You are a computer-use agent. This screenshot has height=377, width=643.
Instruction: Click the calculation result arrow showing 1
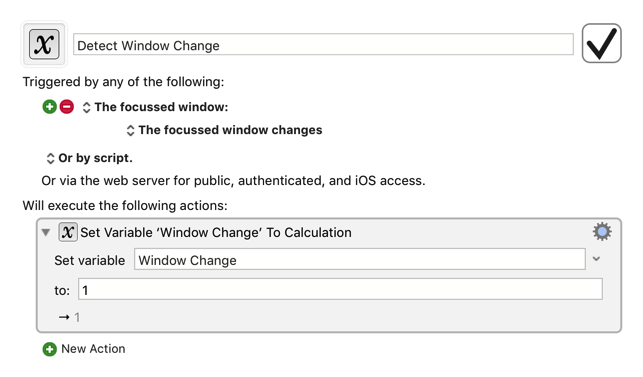(x=69, y=318)
